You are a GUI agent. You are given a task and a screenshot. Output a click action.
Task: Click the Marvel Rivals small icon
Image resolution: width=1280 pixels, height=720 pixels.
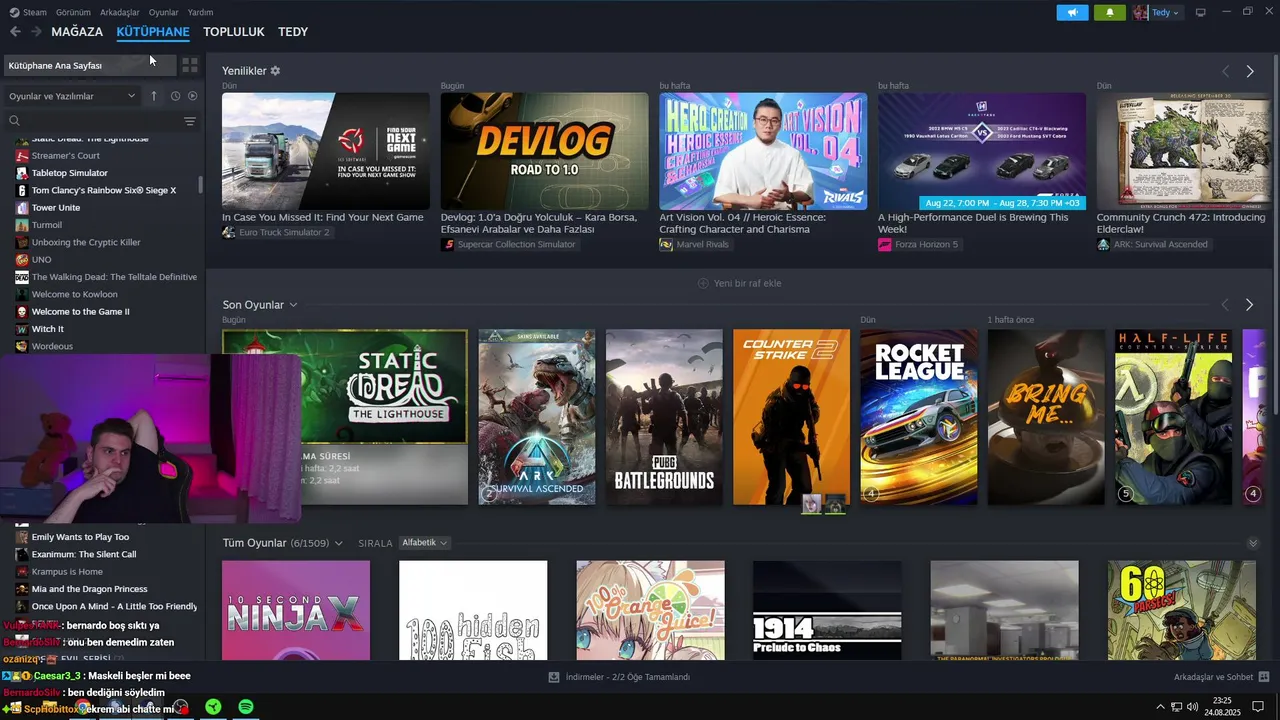[666, 244]
